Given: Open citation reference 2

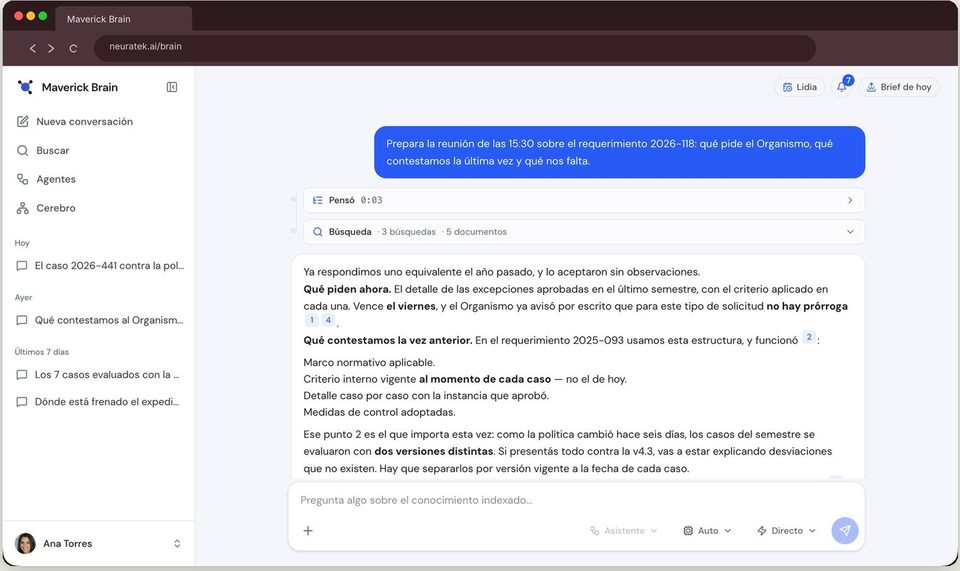Looking at the screenshot, I should coord(809,337).
